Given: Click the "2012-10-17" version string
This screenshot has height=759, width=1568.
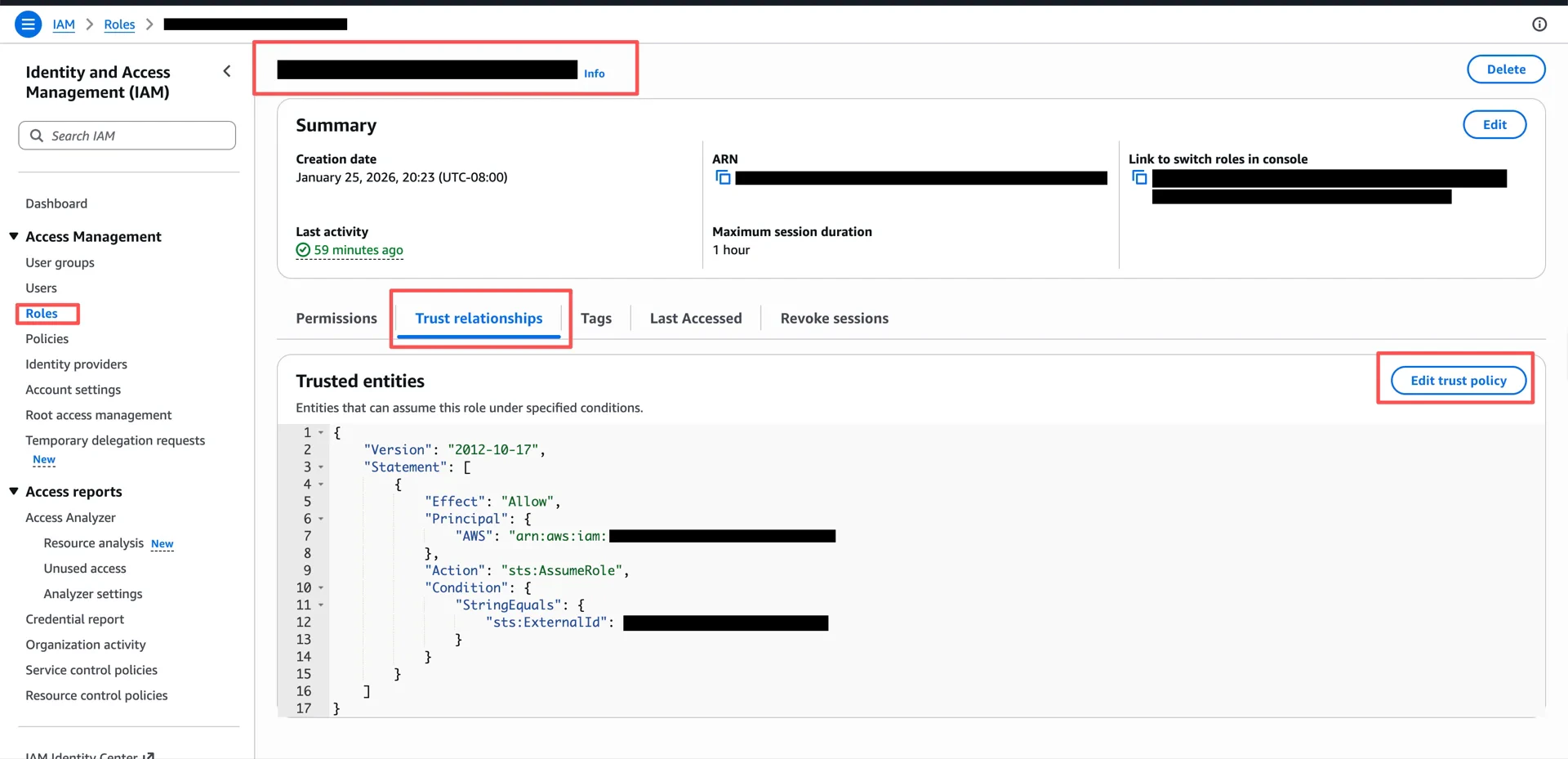Looking at the screenshot, I should (493, 449).
